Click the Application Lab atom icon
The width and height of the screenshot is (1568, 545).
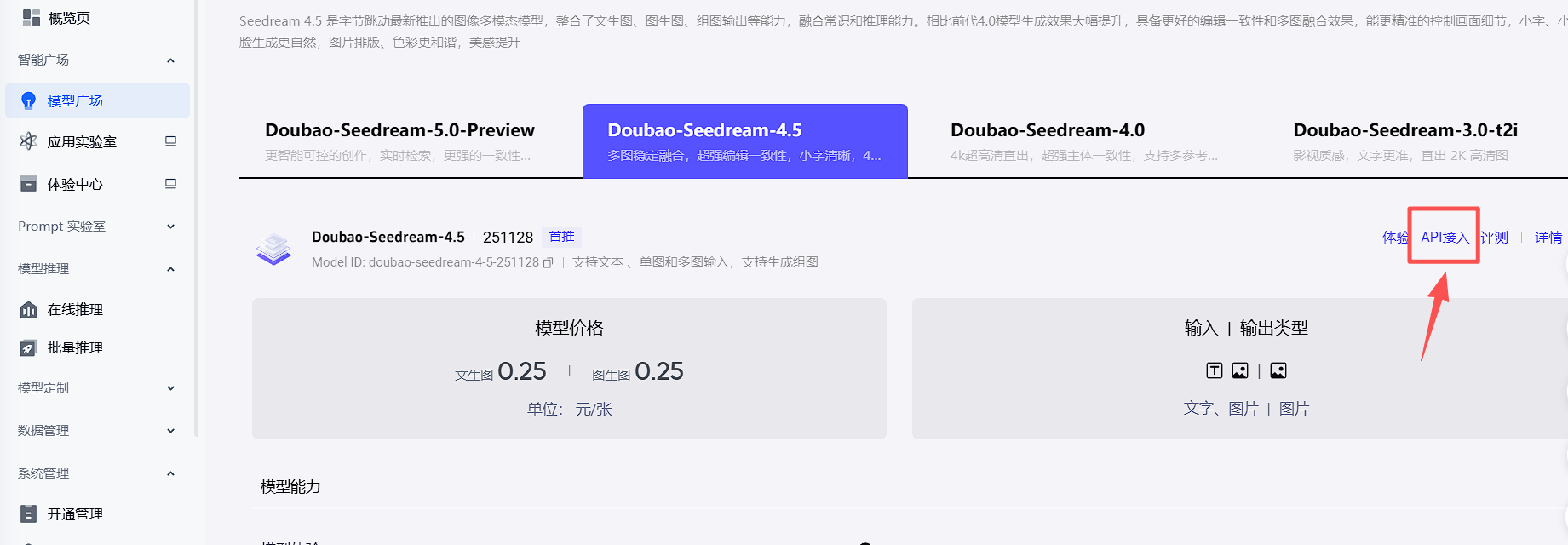[x=29, y=141]
